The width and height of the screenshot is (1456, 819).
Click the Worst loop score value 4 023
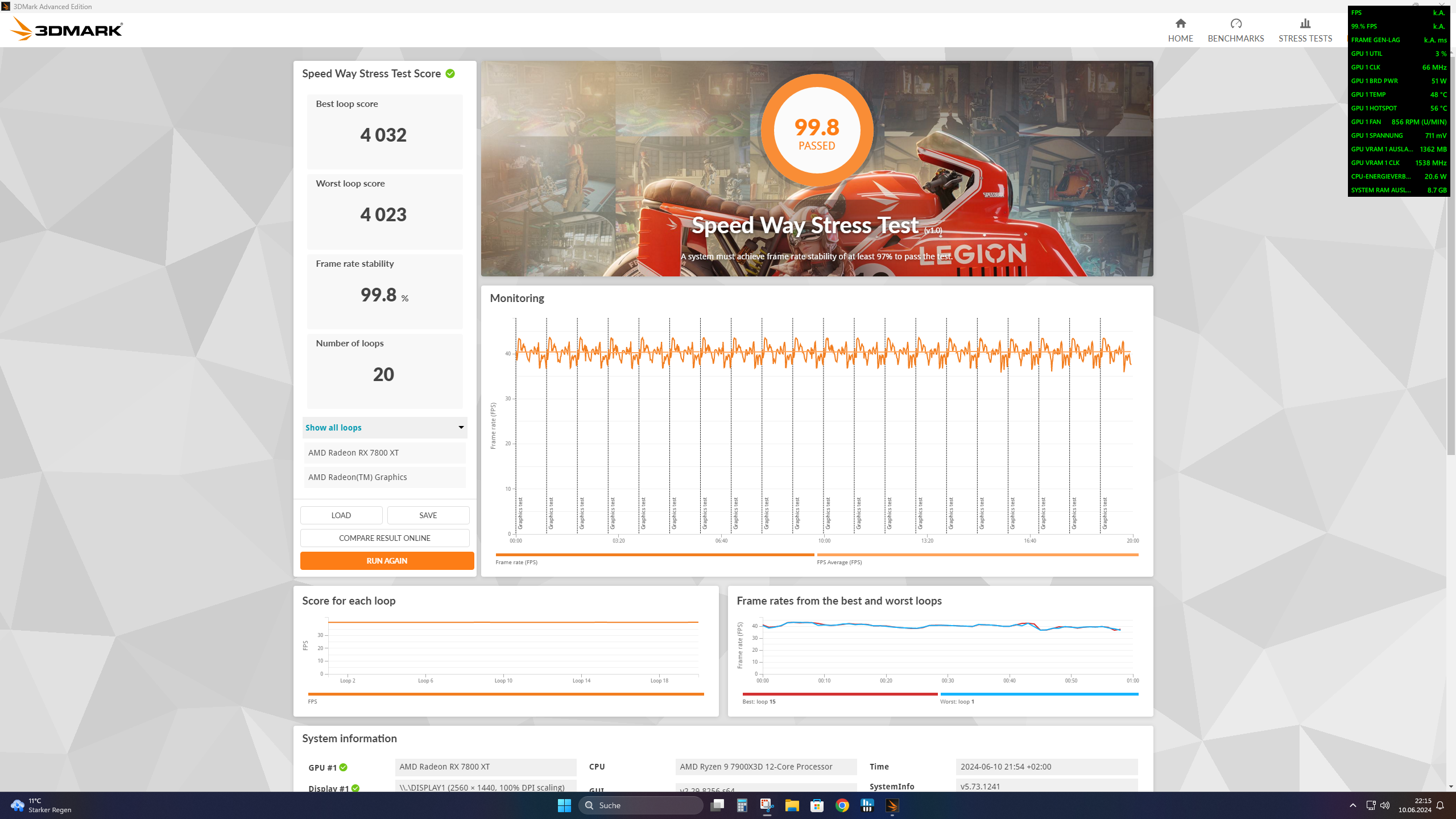click(x=383, y=214)
